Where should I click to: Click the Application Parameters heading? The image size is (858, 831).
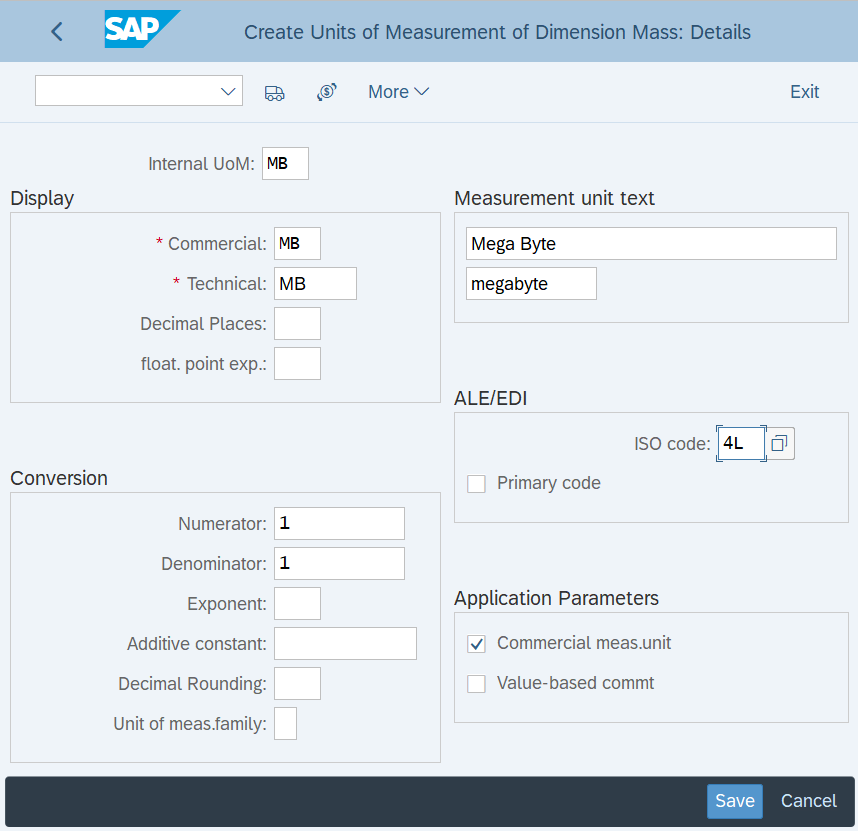coord(556,598)
